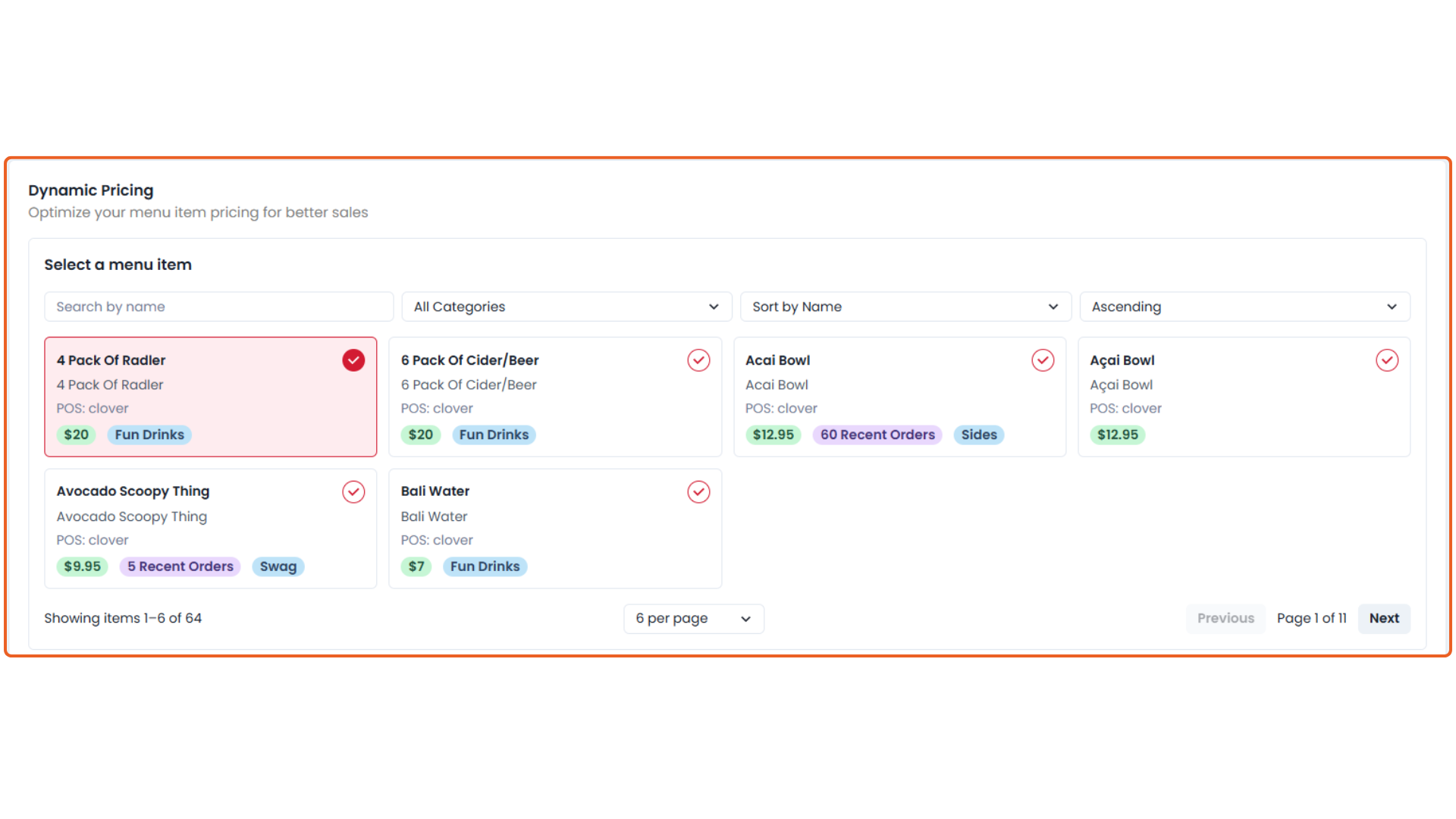Viewport: 1456px width, 819px height.
Task: Click the 60 Recent Orders badge
Action: pyautogui.click(x=877, y=435)
